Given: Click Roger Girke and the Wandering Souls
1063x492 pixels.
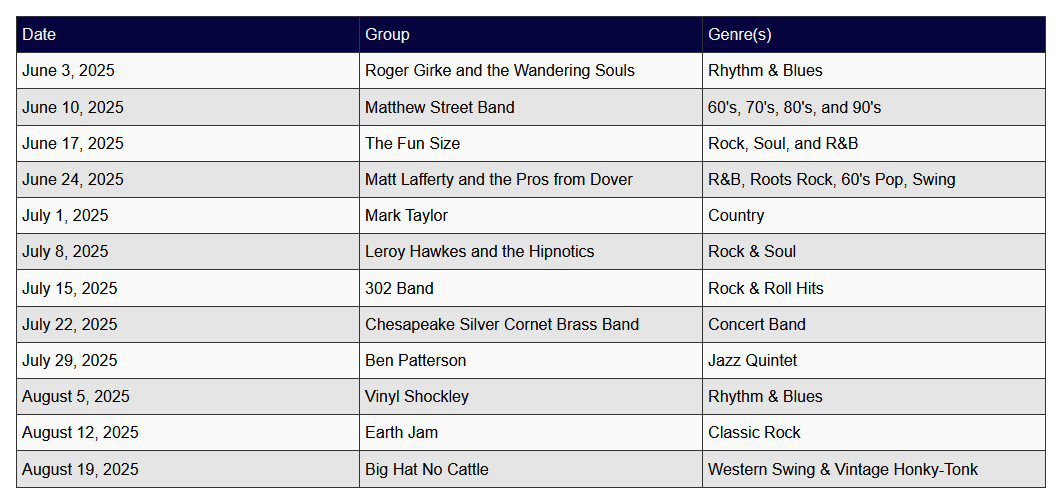Looking at the screenshot, I should point(499,71).
